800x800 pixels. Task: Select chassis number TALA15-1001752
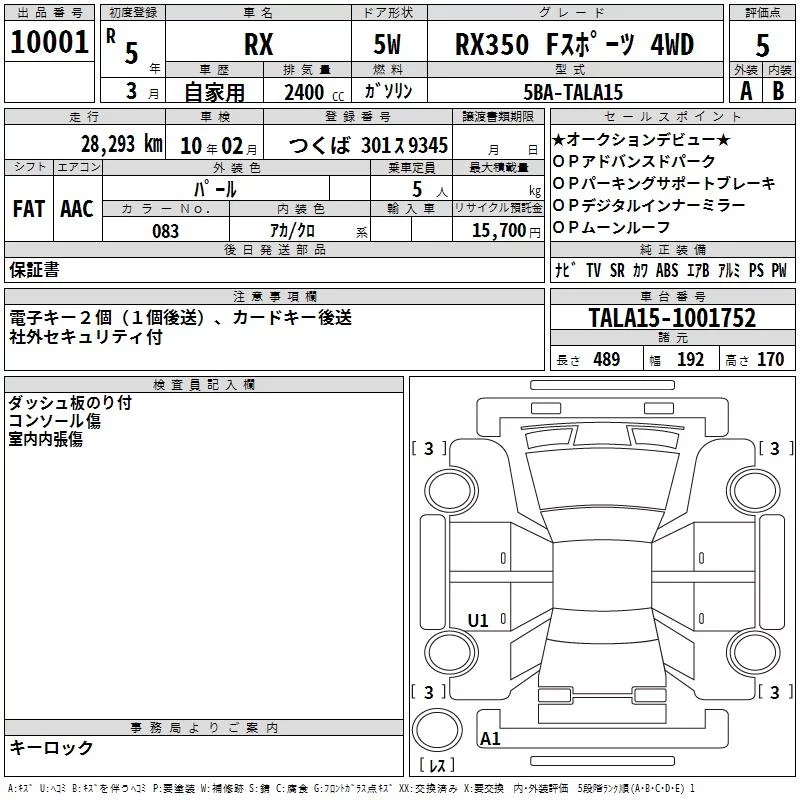click(671, 319)
